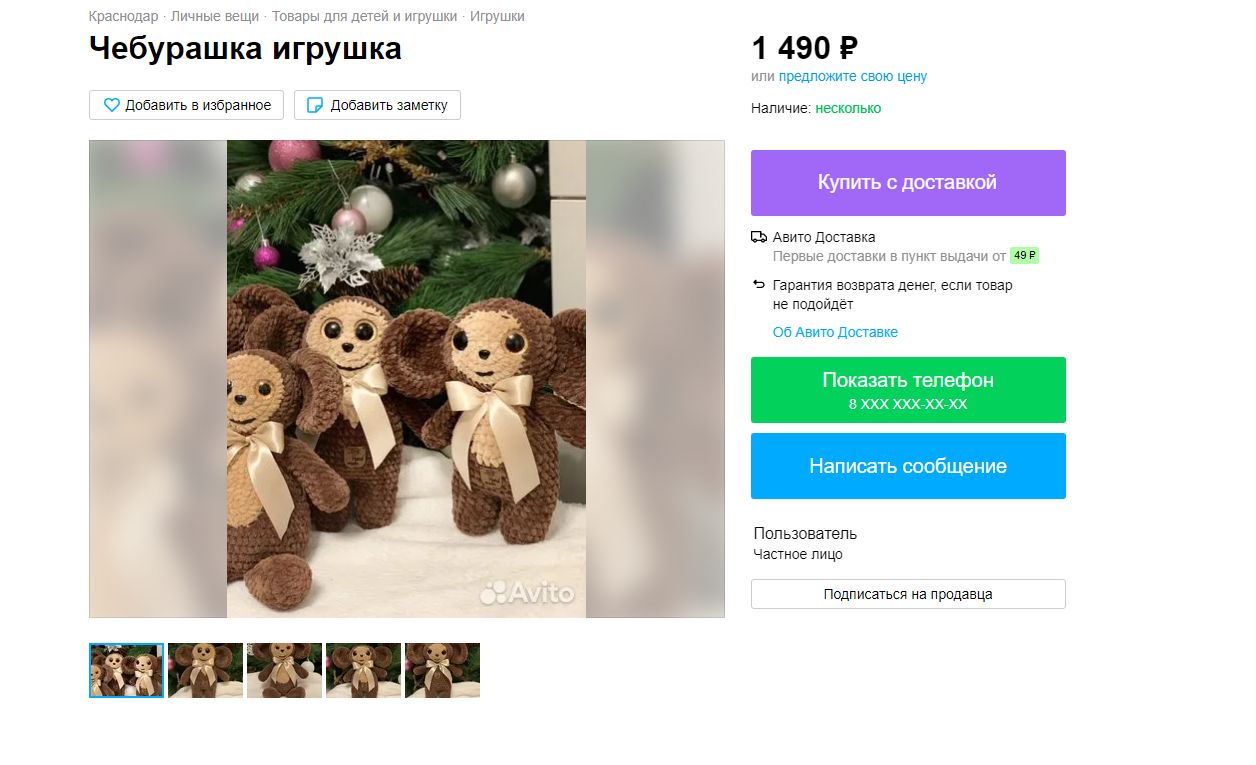This screenshot has height=765, width=1256.
Task: Click the 49 ₽ delivery price badge
Action: [1024, 256]
